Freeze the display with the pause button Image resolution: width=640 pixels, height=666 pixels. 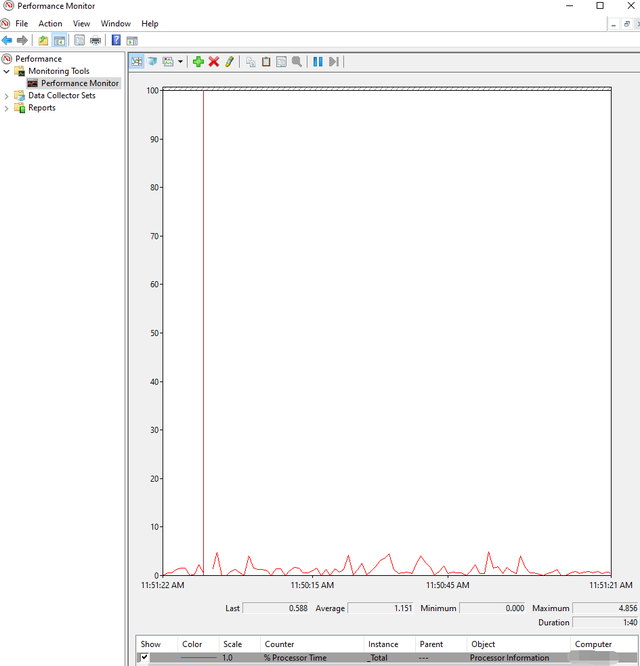tap(318, 62)
